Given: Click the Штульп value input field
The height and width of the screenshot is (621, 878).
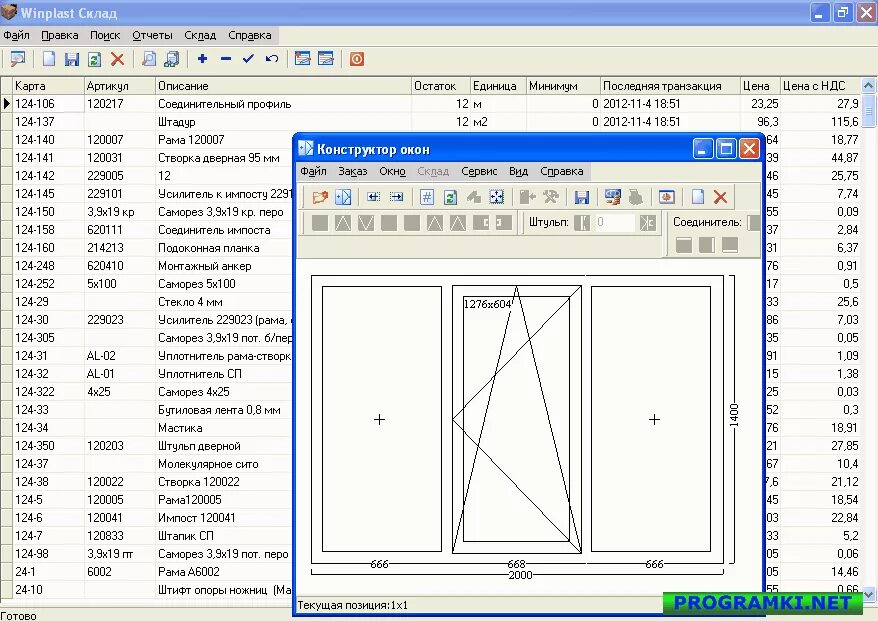Looking at the screenshot, I should 614,222.
